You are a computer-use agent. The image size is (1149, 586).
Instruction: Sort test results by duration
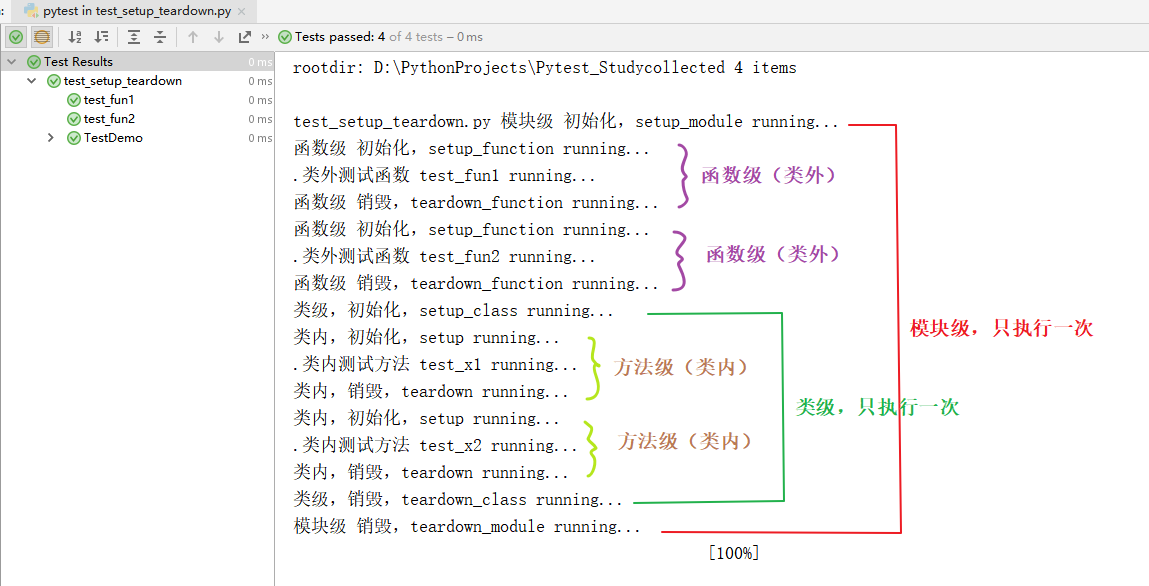pos(102,37)
